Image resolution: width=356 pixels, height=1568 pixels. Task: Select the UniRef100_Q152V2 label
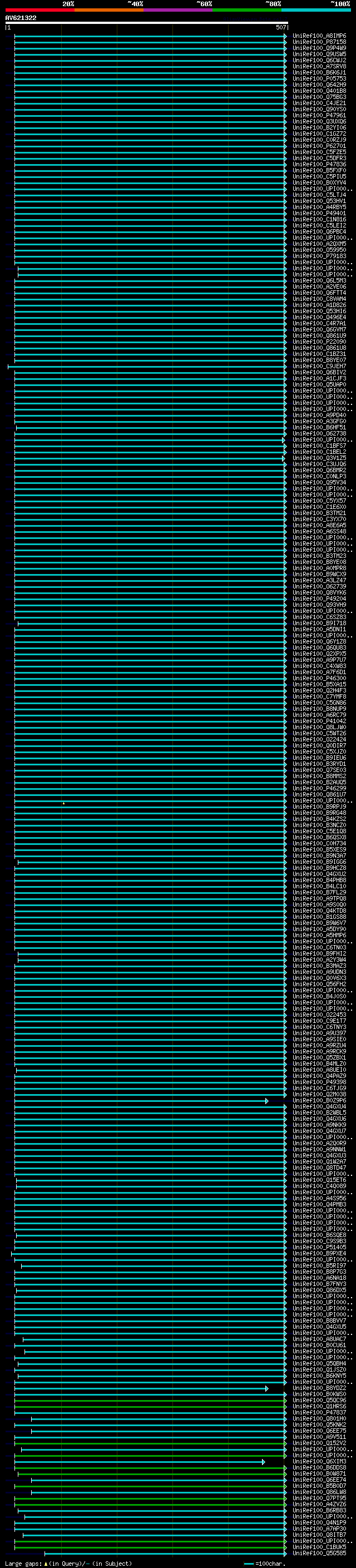319,1443
